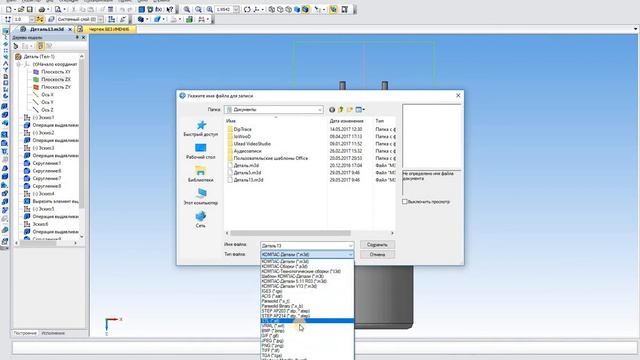Screen dimensions: 640x360
Task: Open Сеть in places bar
Action: (200, 220)
